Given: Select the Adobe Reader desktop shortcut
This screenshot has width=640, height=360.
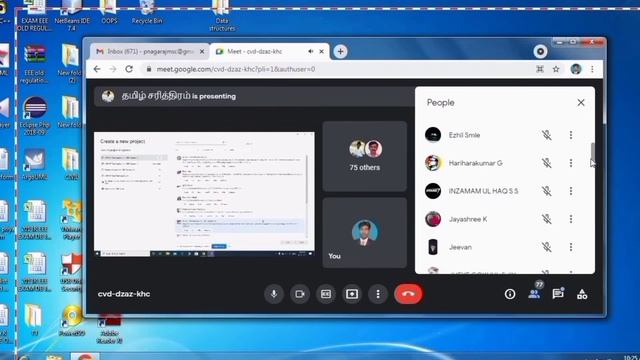Looking at the screenshot, I should tap(109, 329).
